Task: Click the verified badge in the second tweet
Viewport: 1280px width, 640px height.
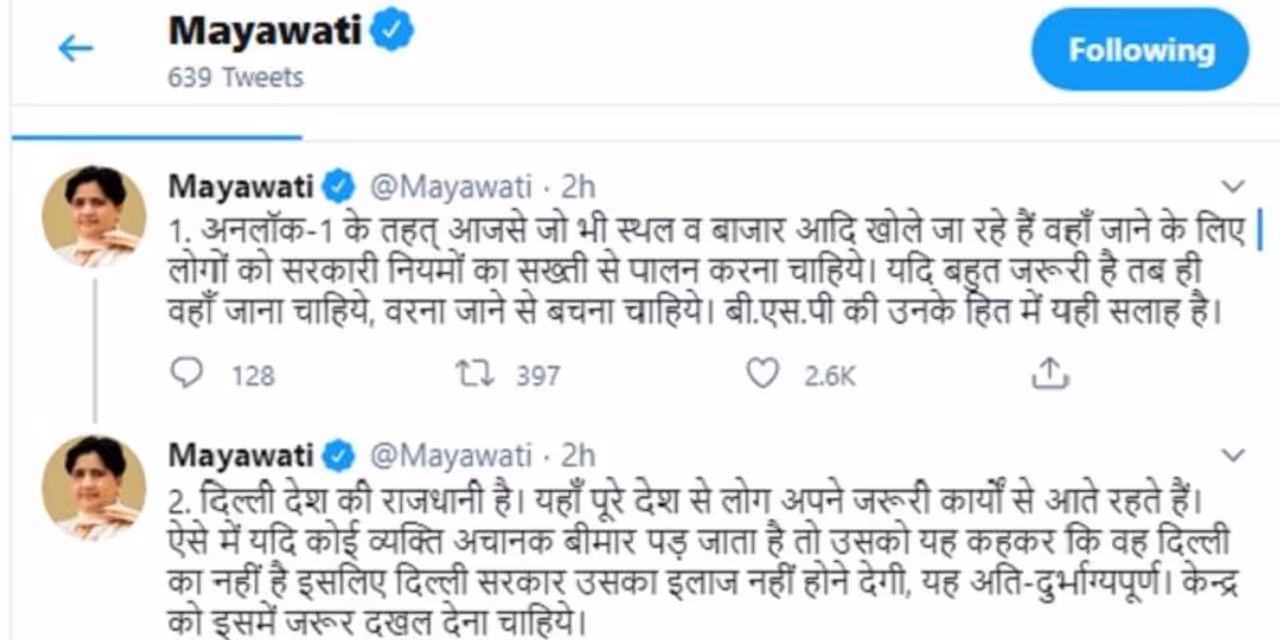Action: coord(340,456)
